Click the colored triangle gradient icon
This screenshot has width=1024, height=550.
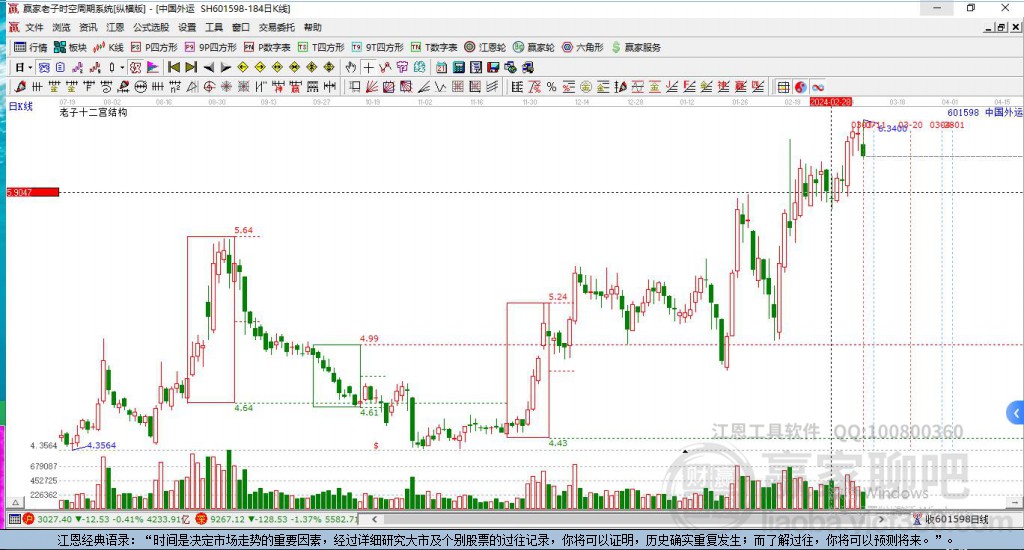[152, 67]
